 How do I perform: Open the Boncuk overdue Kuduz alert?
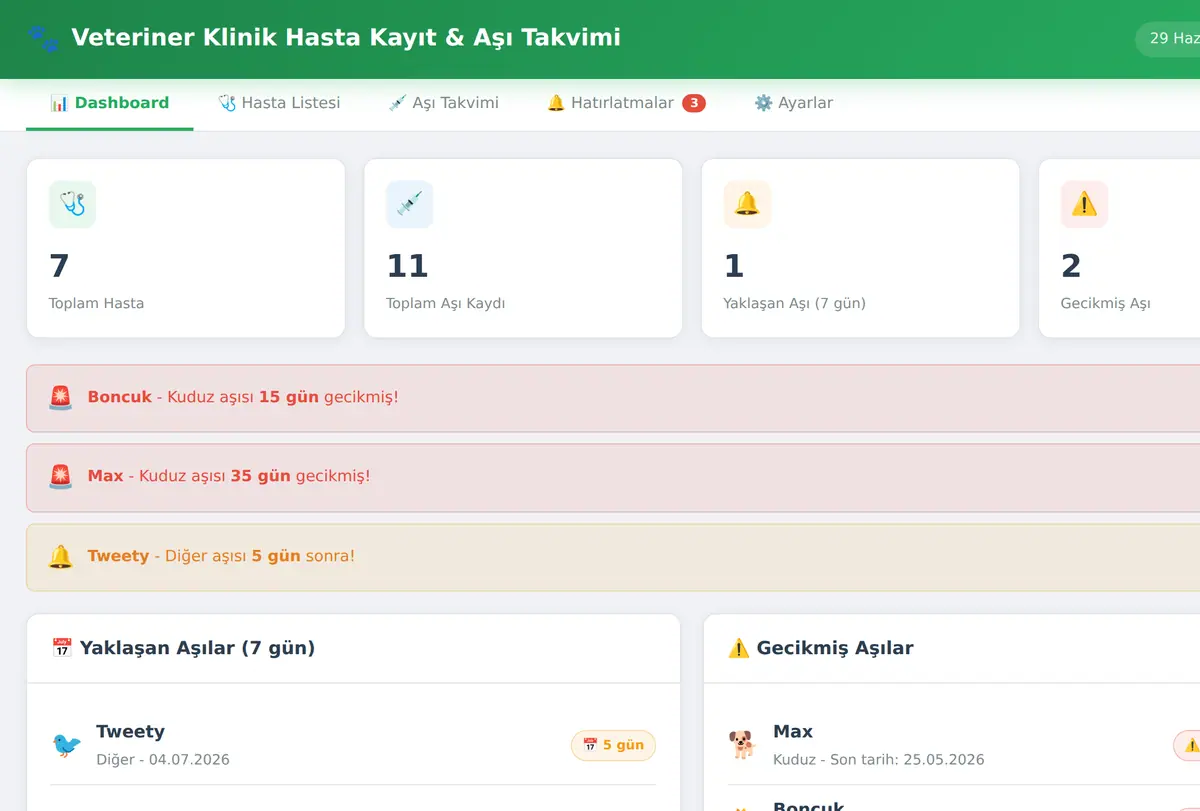(x=613, y=398)
